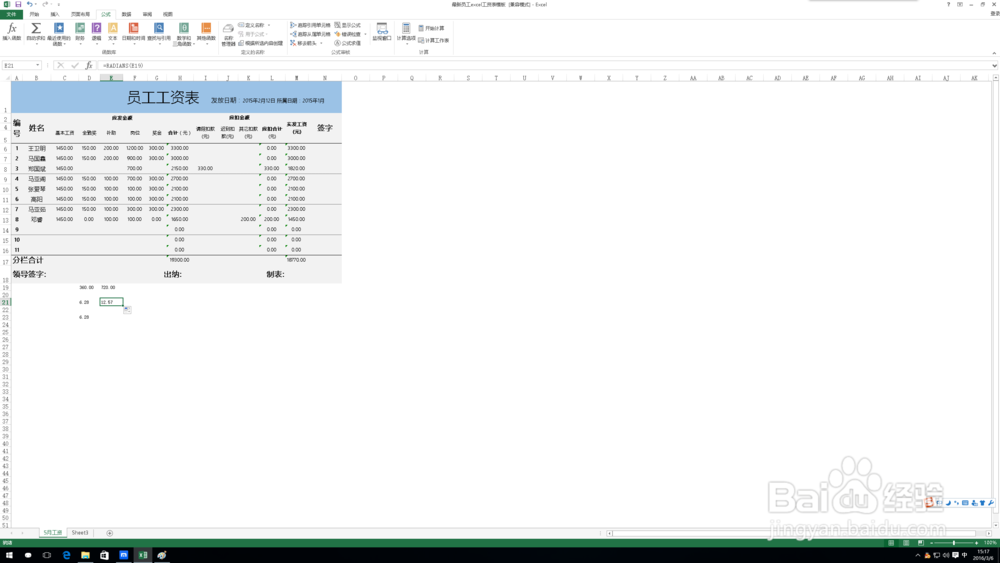Switch to the View (视图) tab
Viewport: 1000px width, 563px height.
tap(167, 14)
